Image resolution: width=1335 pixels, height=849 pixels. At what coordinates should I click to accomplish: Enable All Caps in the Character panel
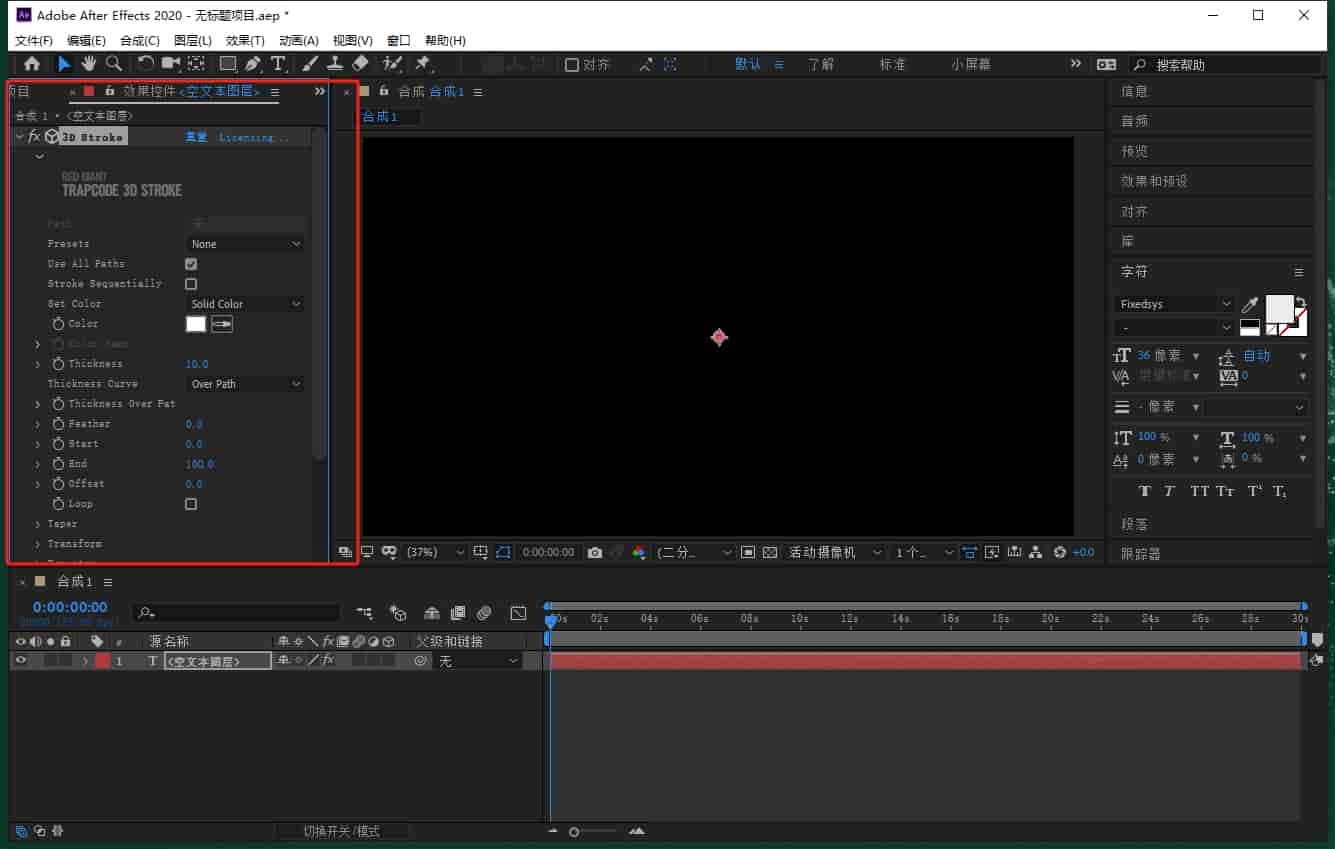[1199, 491]
